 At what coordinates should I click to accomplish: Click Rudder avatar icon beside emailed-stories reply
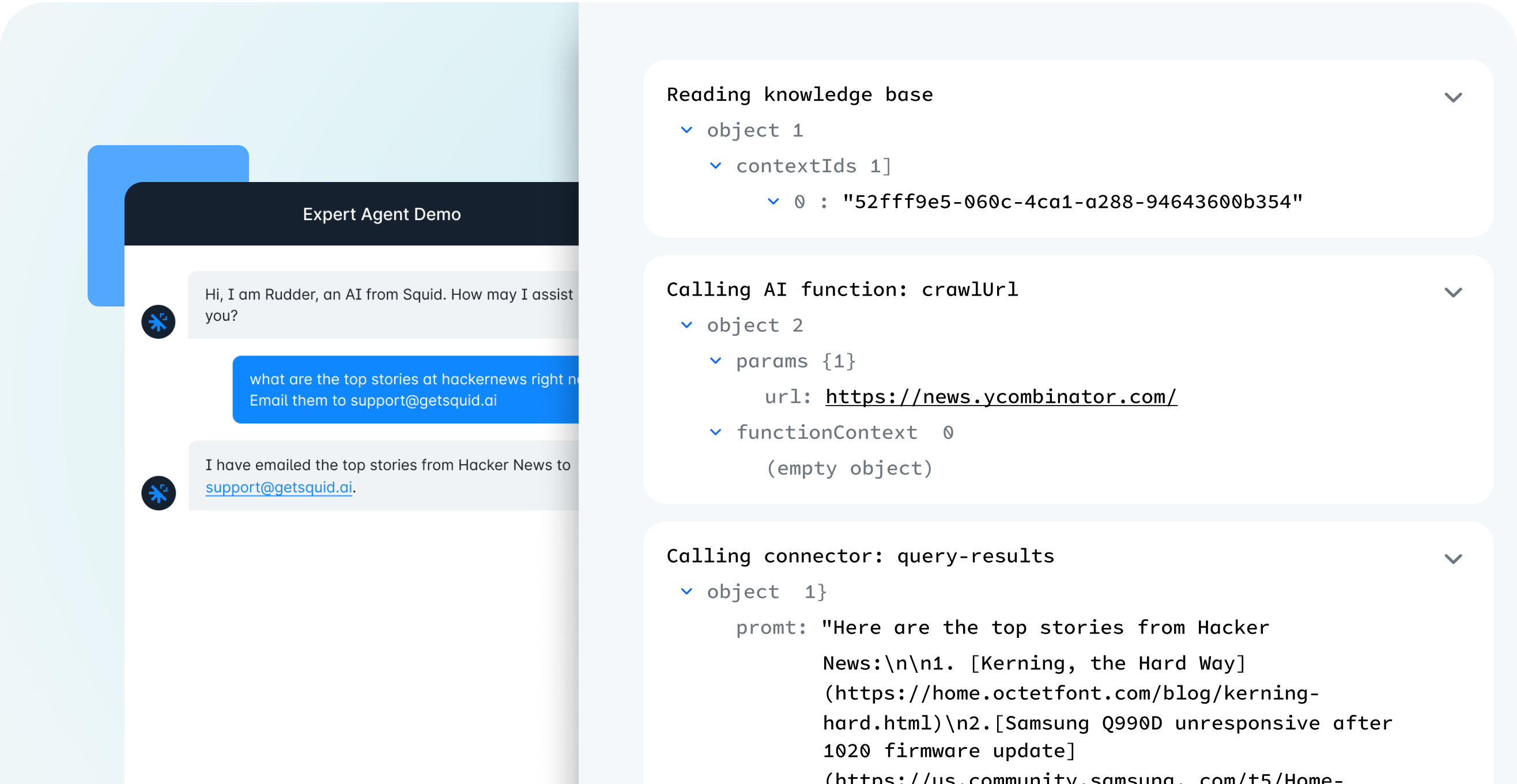click(158, 493)
